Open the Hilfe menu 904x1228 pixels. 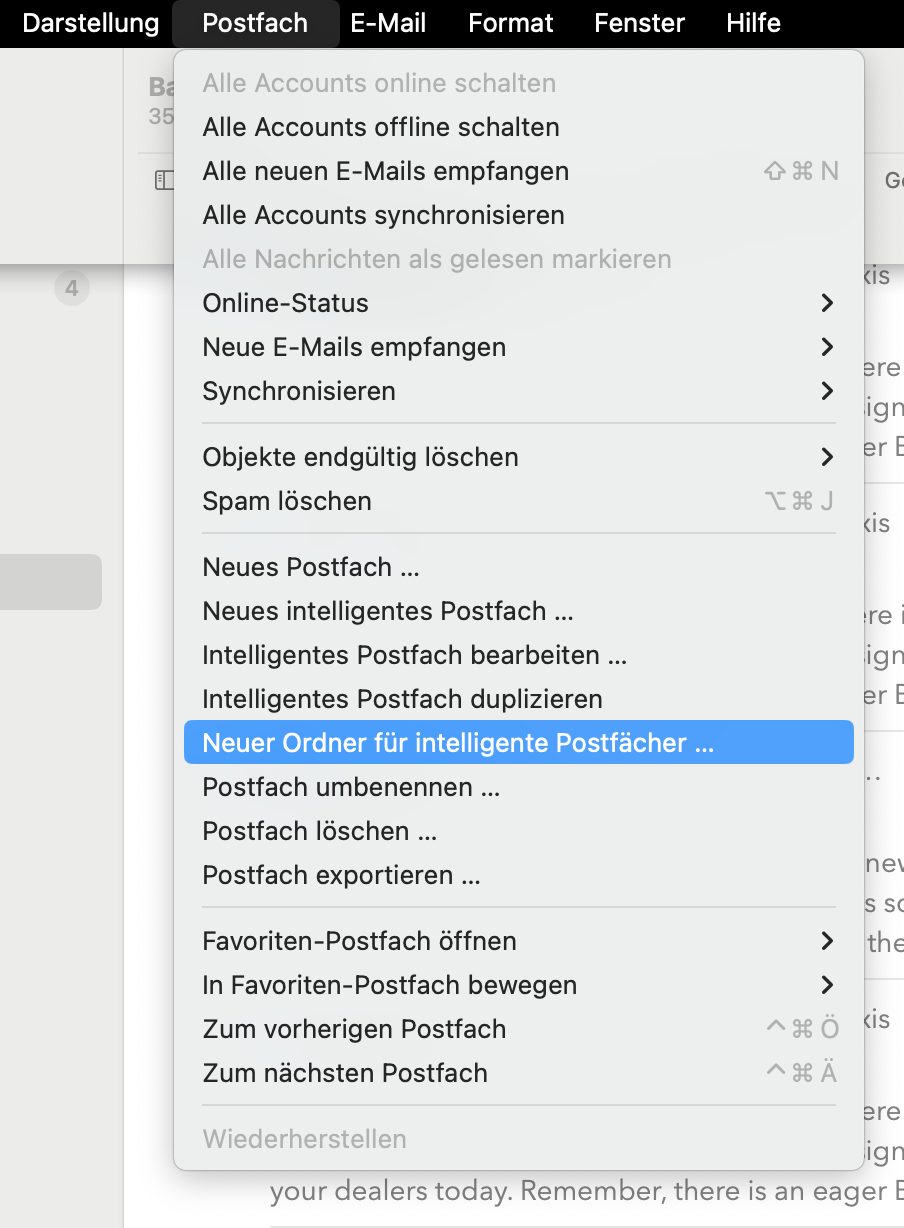click(x=753, y=23)
